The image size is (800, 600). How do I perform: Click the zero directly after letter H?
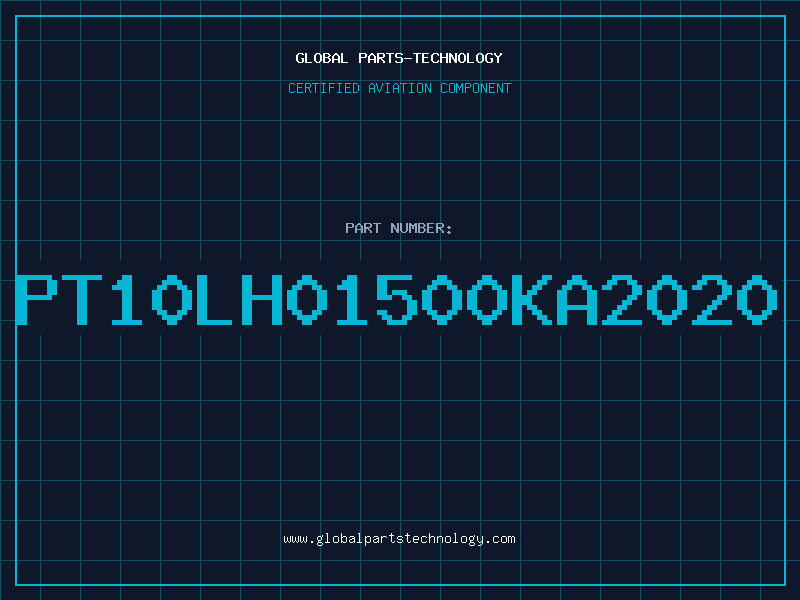(307, 299)
